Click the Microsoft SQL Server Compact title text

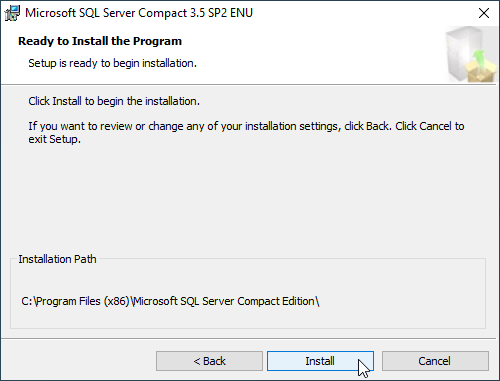pyautogui.click(x=139, y=13)
